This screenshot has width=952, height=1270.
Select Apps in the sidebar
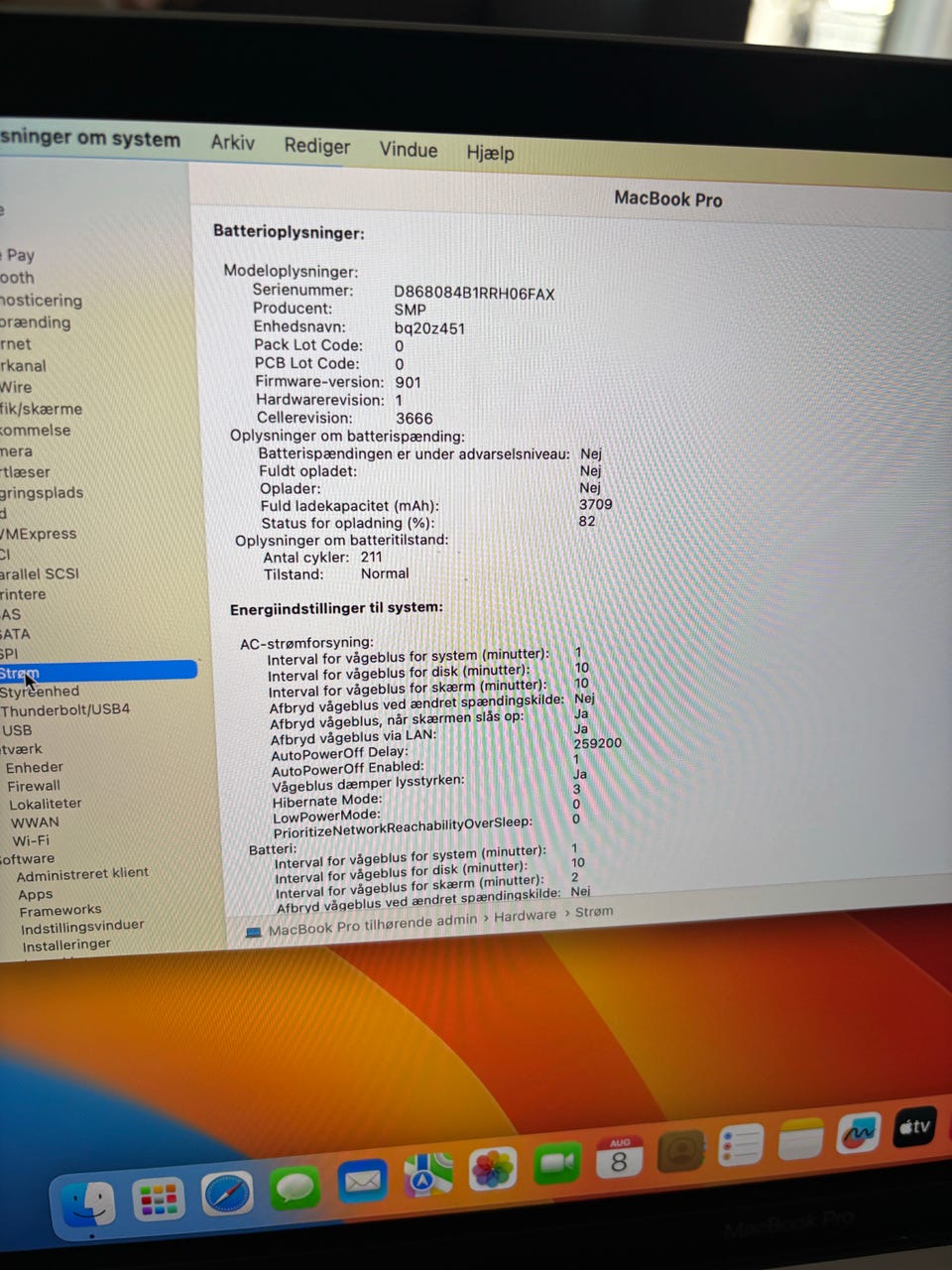35,894
